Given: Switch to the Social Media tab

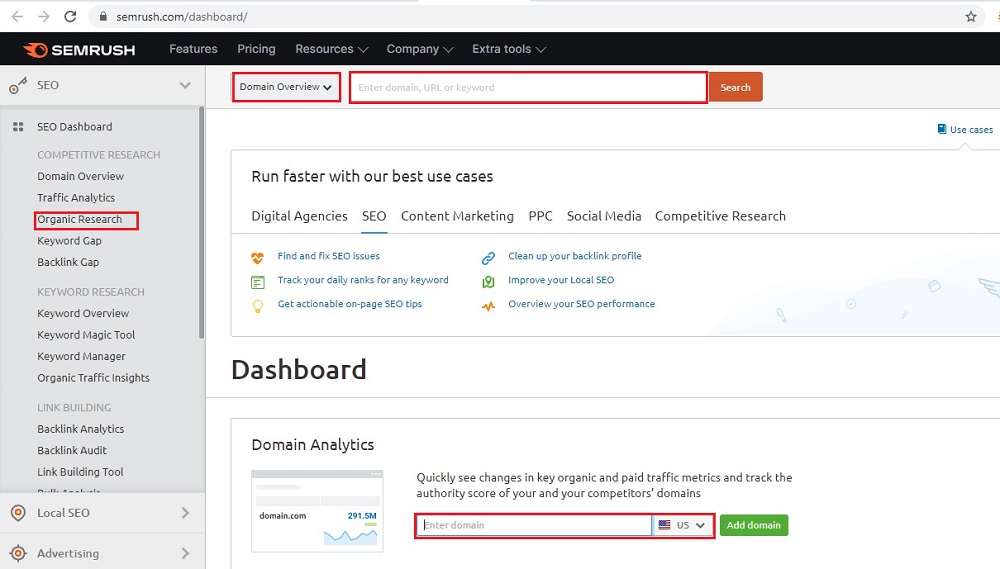Looking at the screenshot, I should point(604,216).
